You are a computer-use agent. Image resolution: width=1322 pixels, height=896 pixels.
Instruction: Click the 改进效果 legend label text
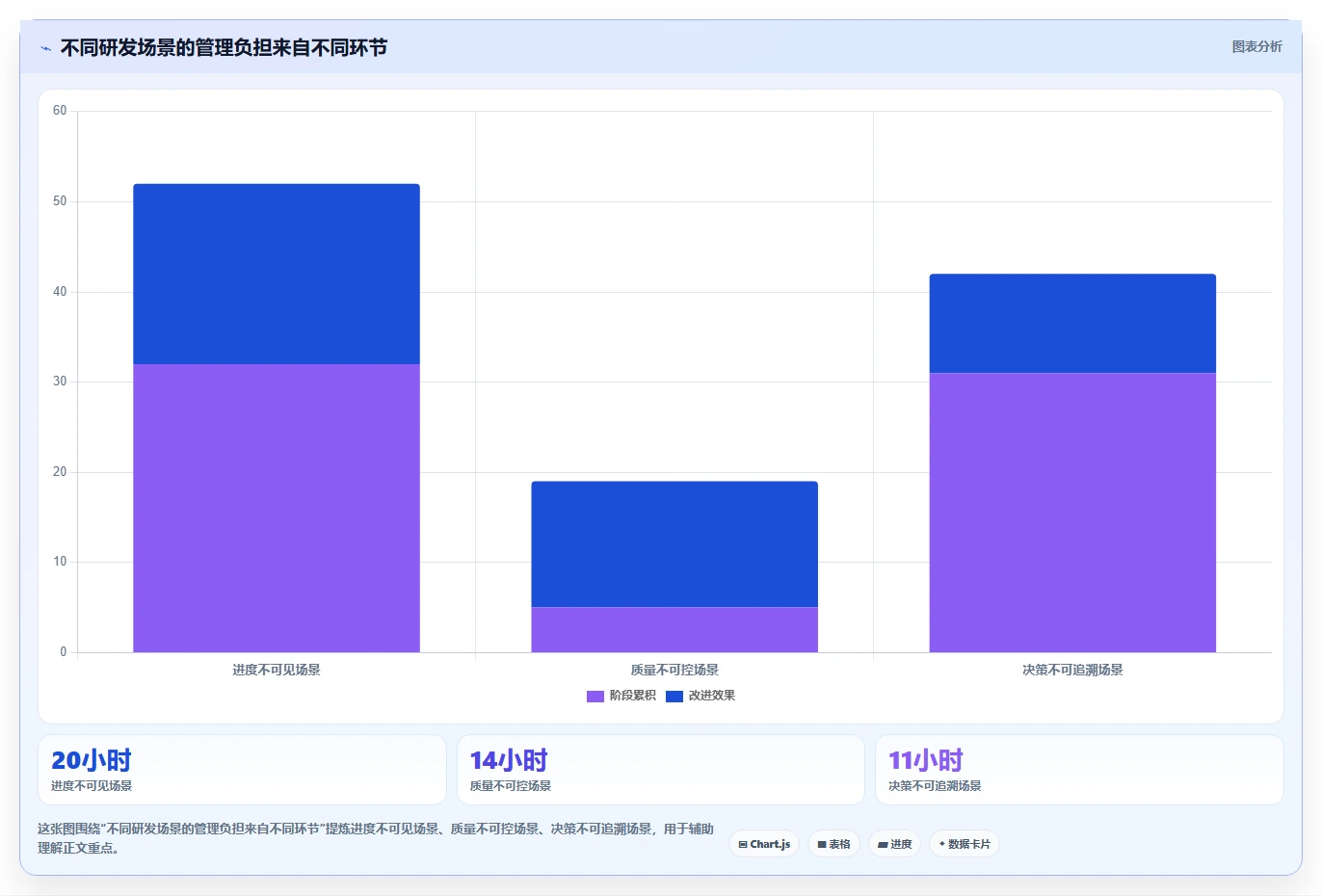712,696
